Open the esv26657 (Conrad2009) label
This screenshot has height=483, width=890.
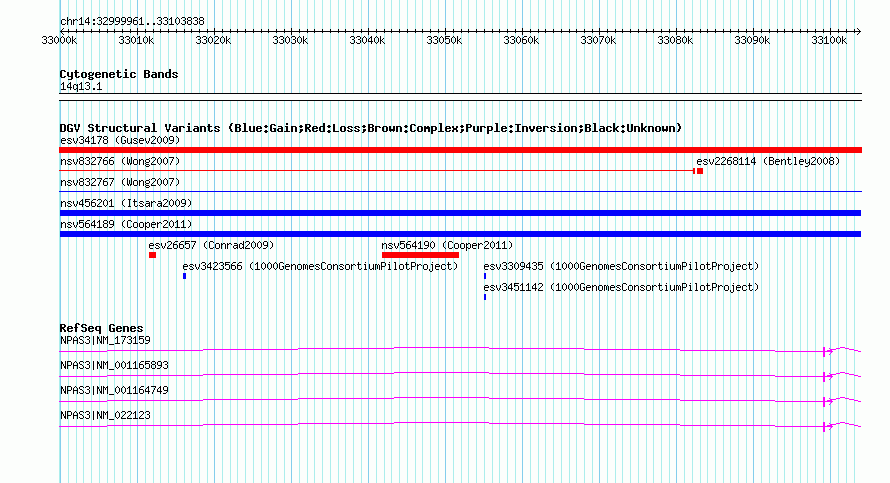click(211, 245)
